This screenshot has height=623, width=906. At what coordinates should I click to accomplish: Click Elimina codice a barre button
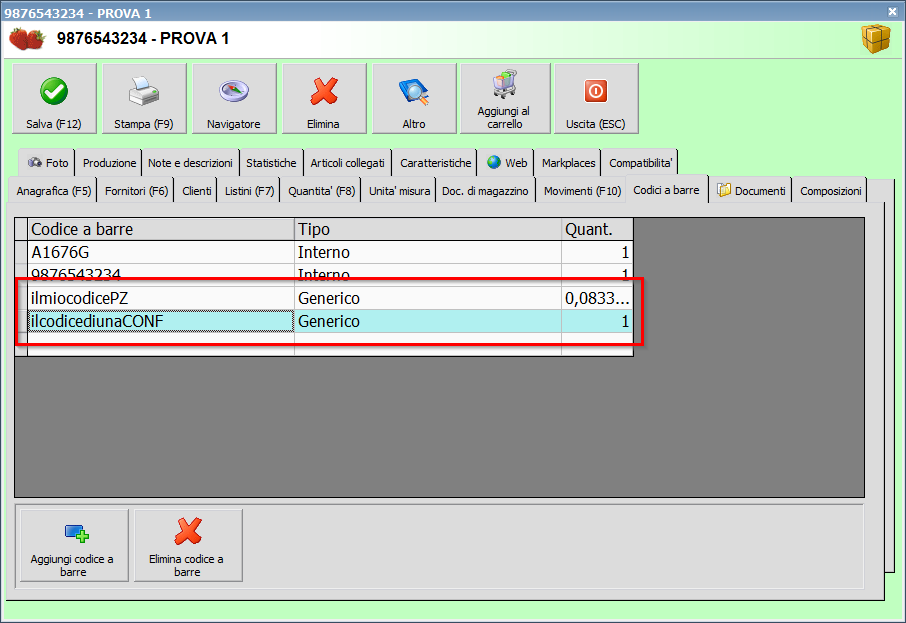click(188, 545)
